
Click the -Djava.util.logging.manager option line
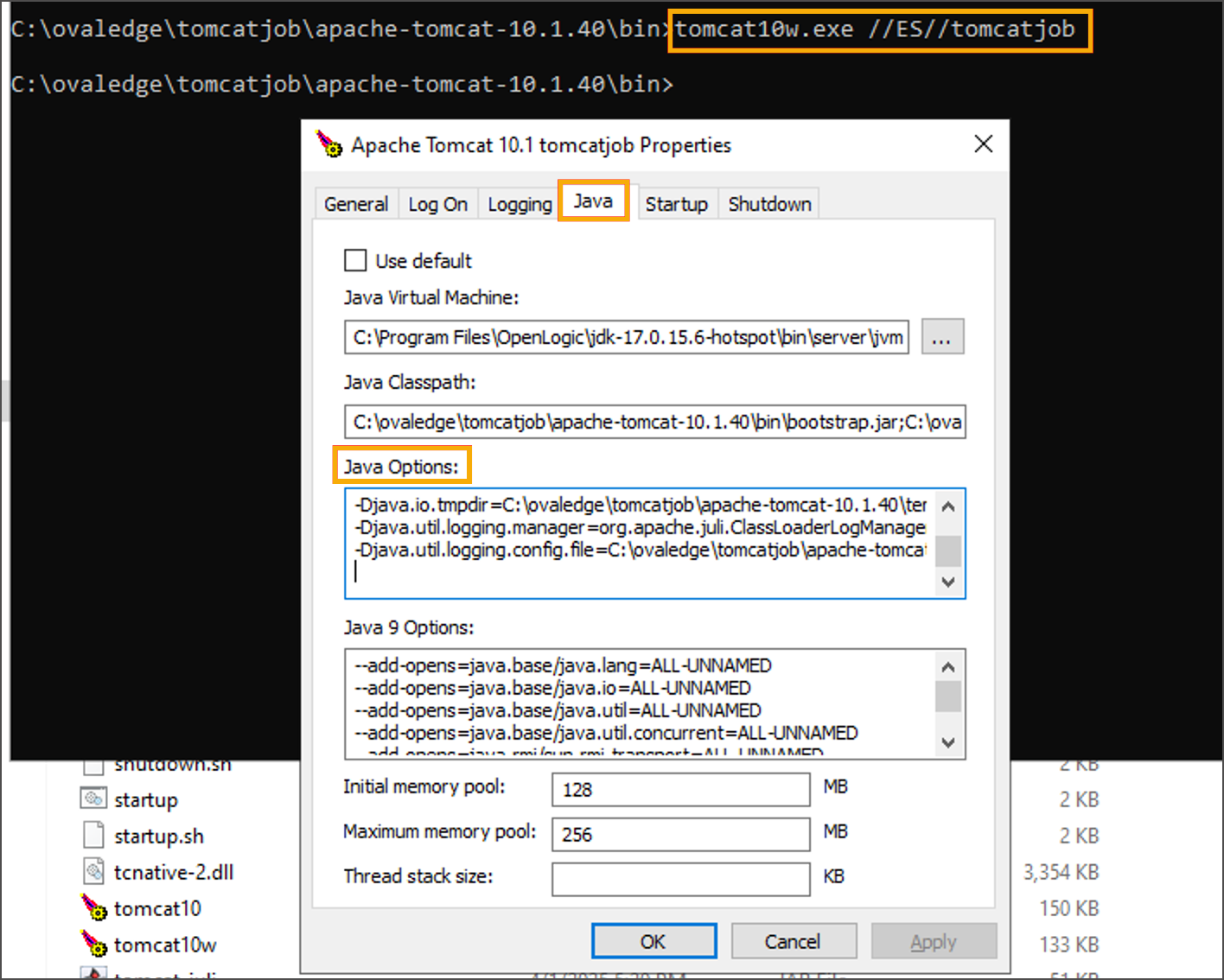641,527
